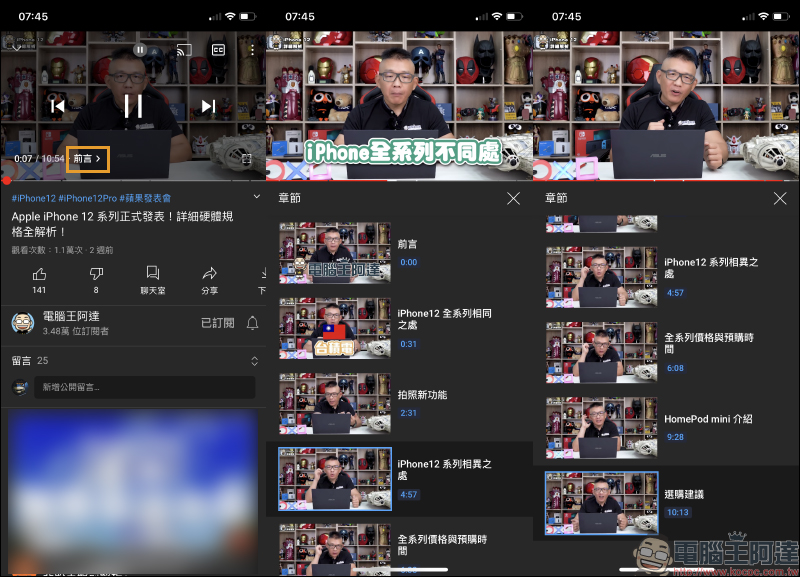Expand the video description arrow
Image resolution: width=800 pixels, height=577 pixels.
[x=257, y=197]
